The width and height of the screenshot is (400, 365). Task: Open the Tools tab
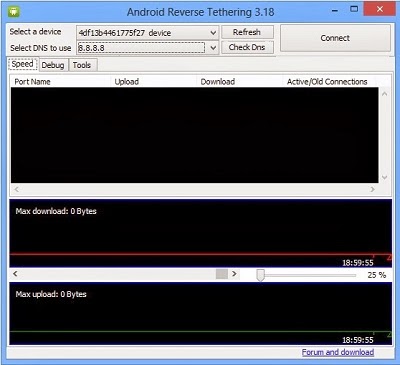pos(82,65)
